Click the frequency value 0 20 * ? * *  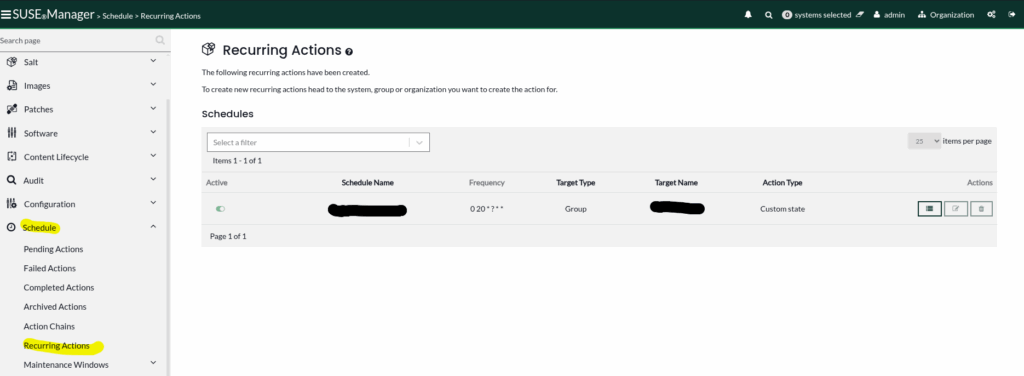487,209
